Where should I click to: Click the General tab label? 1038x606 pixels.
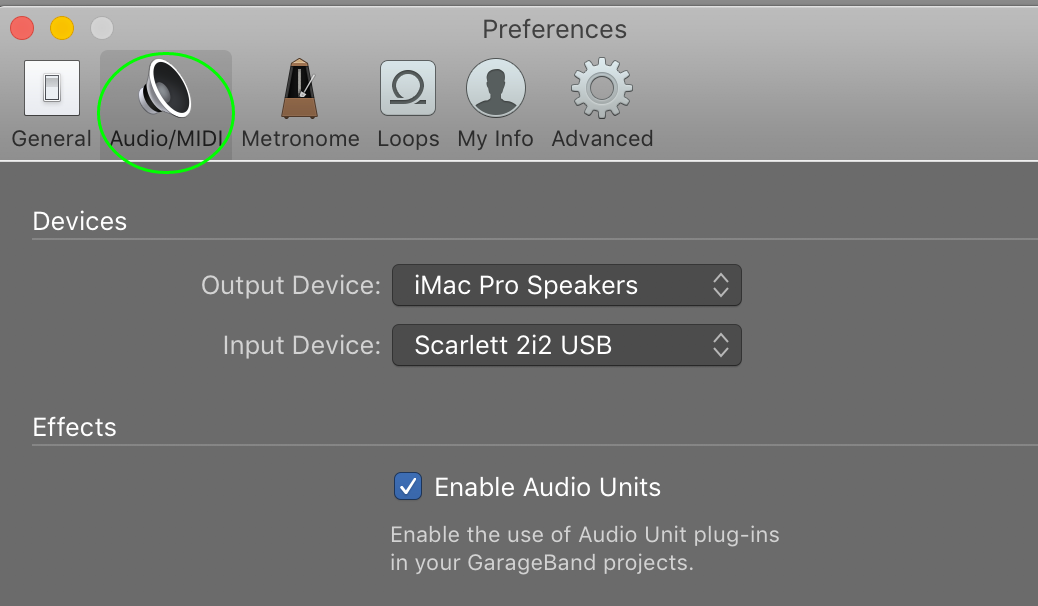click(51, 139)
